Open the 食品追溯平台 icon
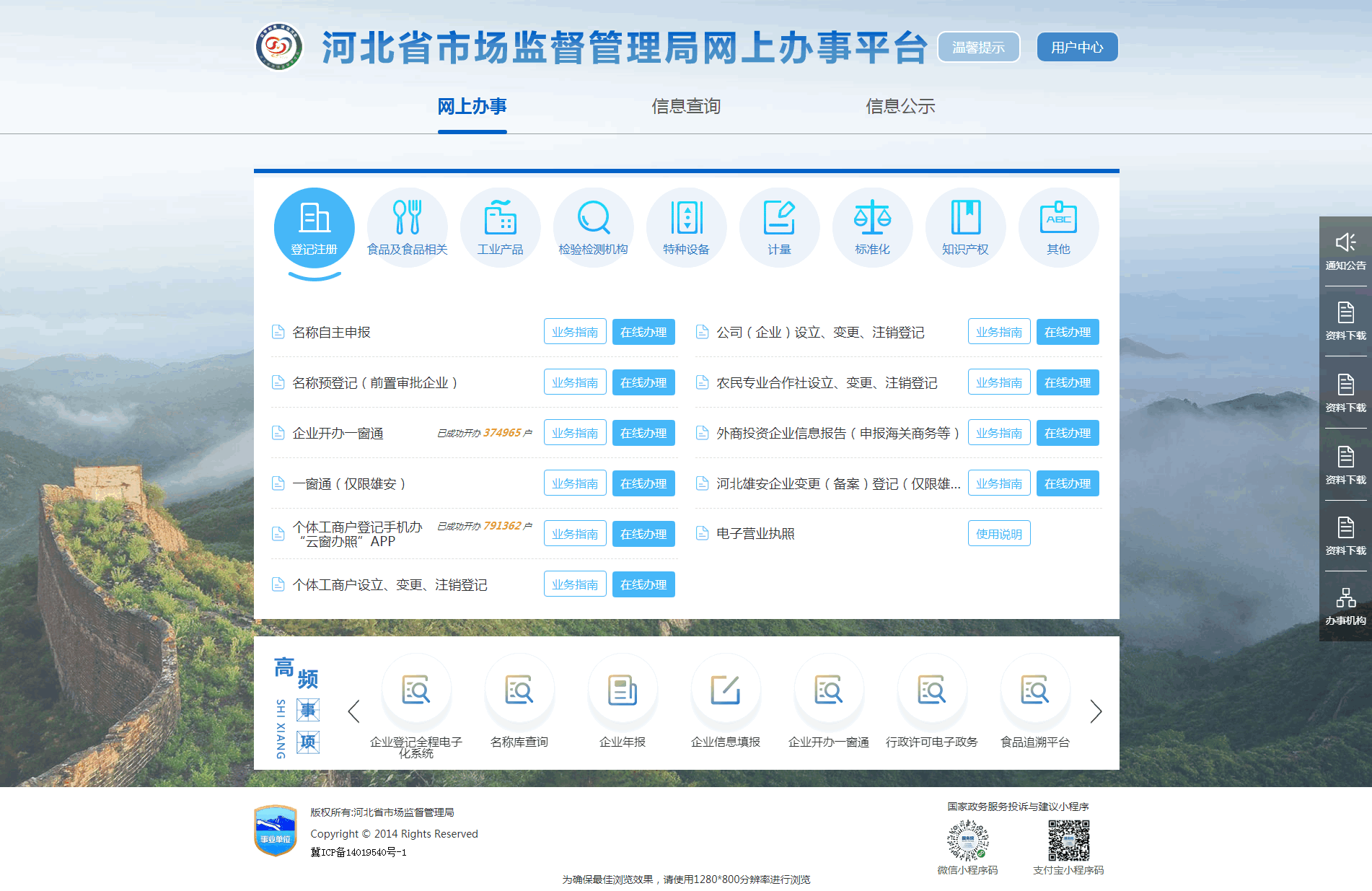Viewport: 1372px width, 891px height. 1035,689
